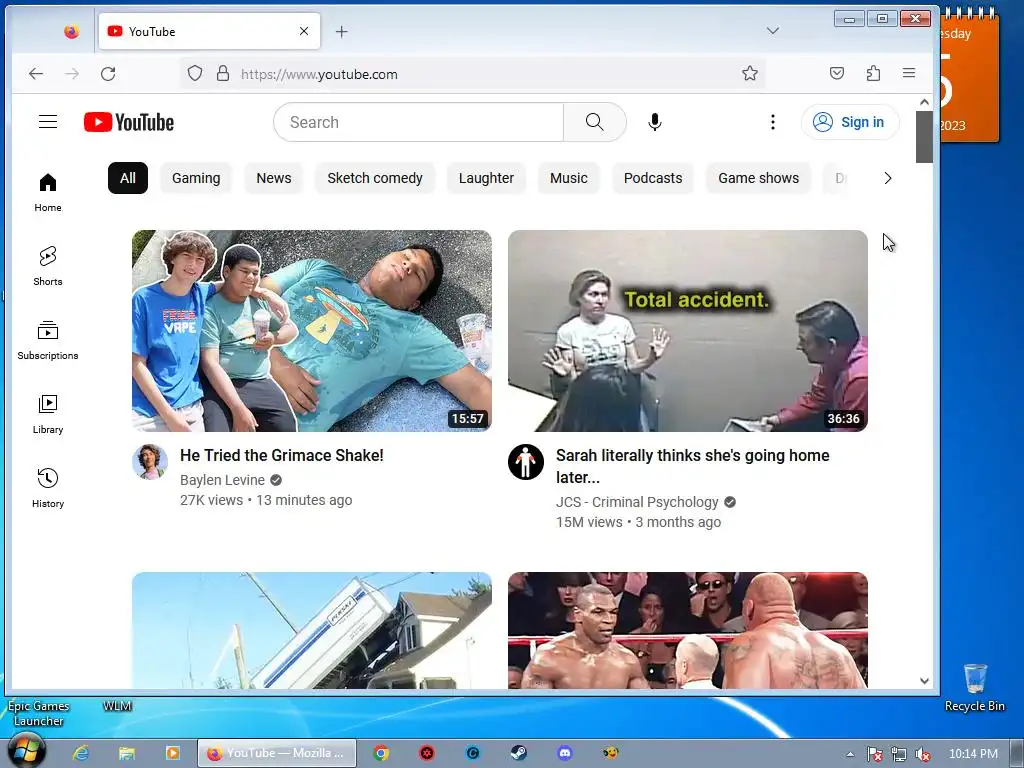
Task: Select the Gaming chip
Action: [x=196, y=178]
